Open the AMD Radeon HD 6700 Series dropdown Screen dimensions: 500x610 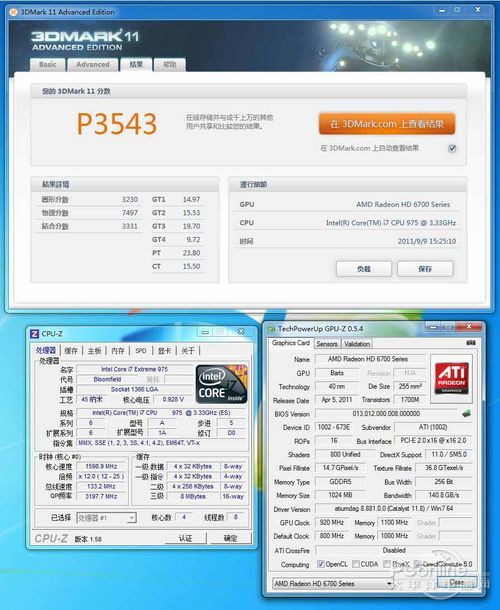332,584
